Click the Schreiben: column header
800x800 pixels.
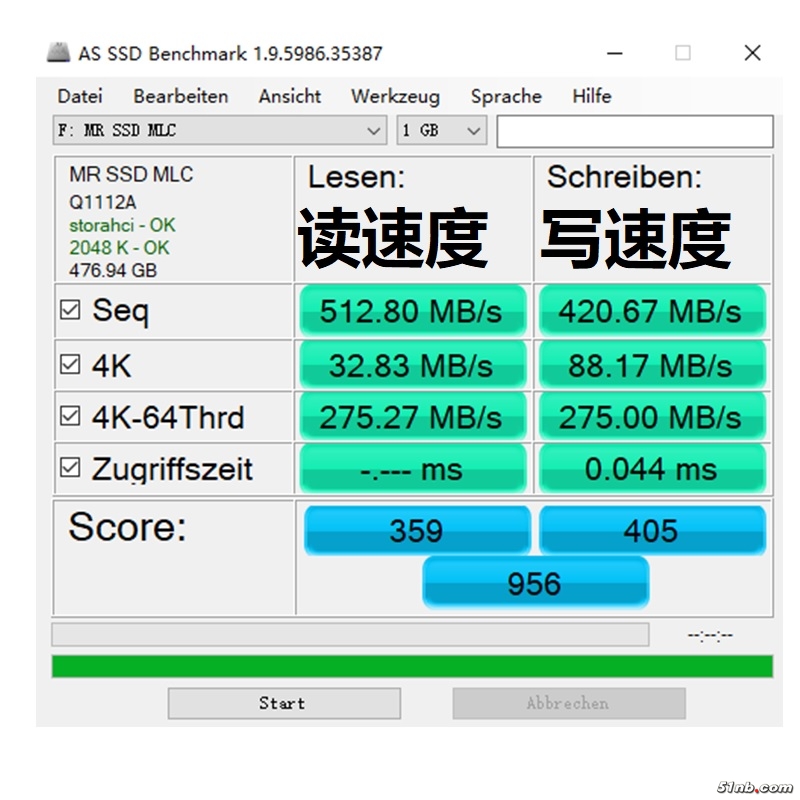click(x=624, y=177)
